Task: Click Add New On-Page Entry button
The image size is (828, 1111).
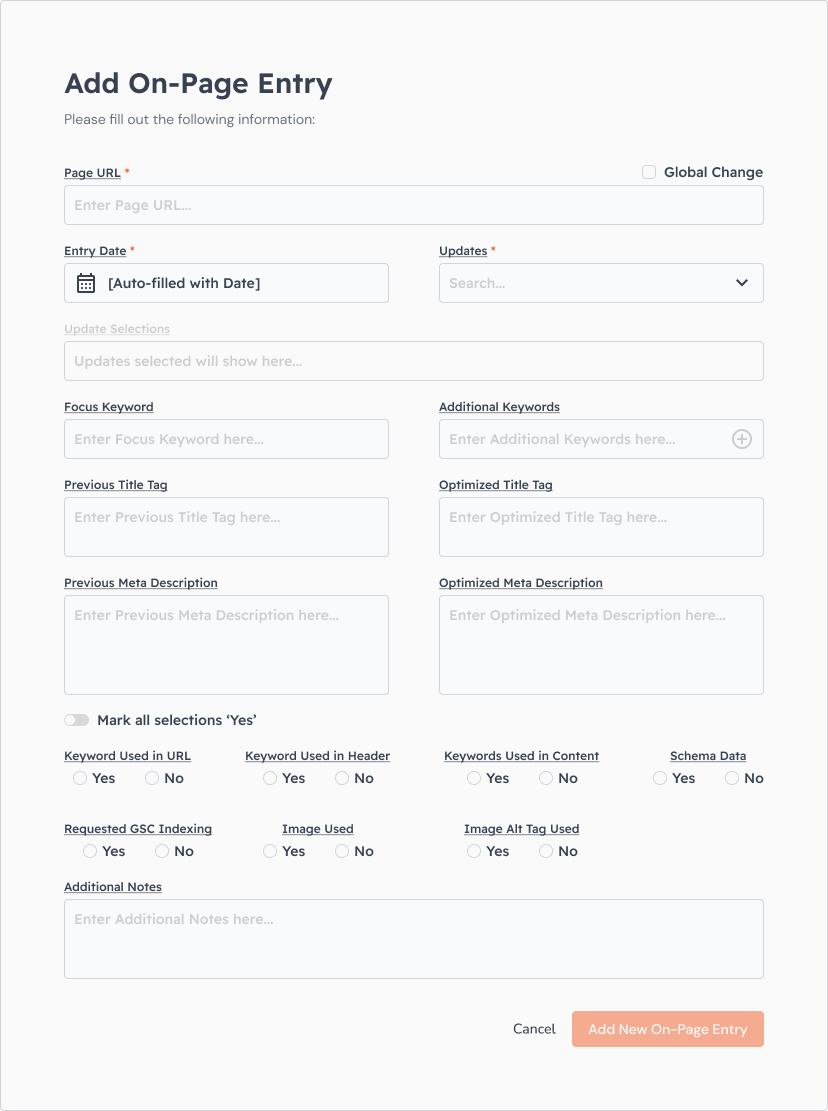Action: point(668,1029)
